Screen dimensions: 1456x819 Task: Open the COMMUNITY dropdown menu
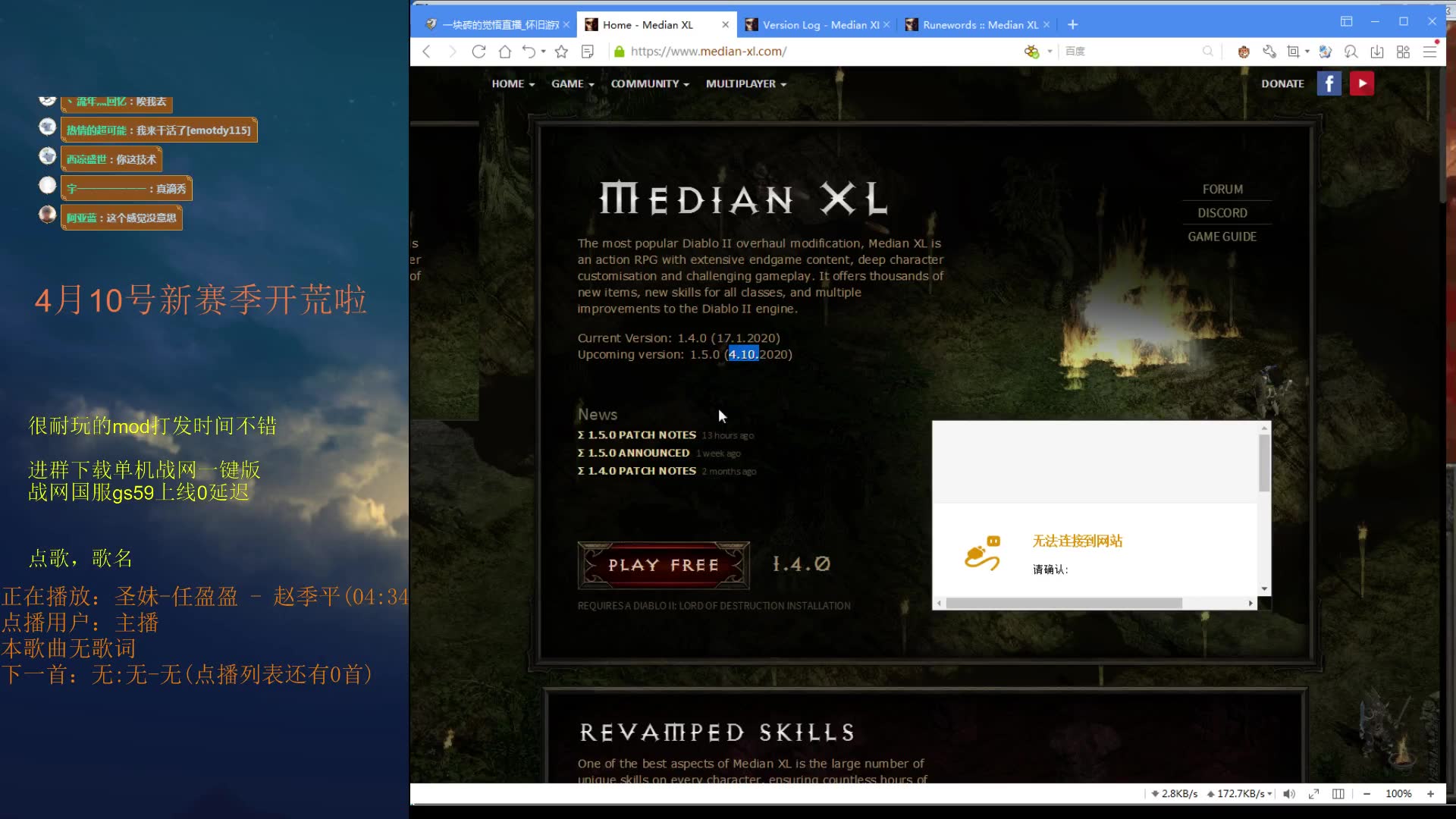(x=650, y=84)
